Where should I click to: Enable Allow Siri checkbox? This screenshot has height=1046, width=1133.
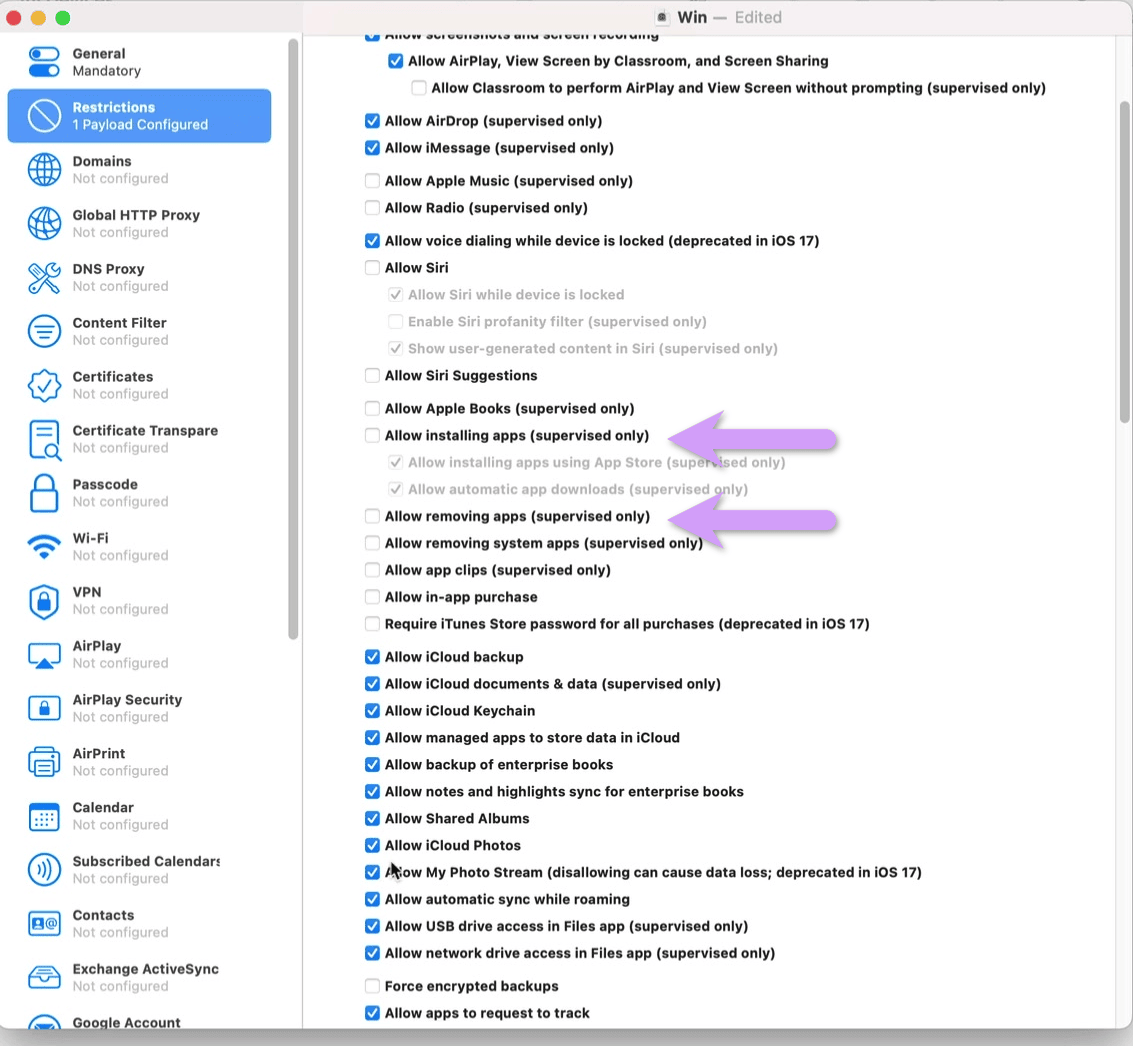pos(372,268)
